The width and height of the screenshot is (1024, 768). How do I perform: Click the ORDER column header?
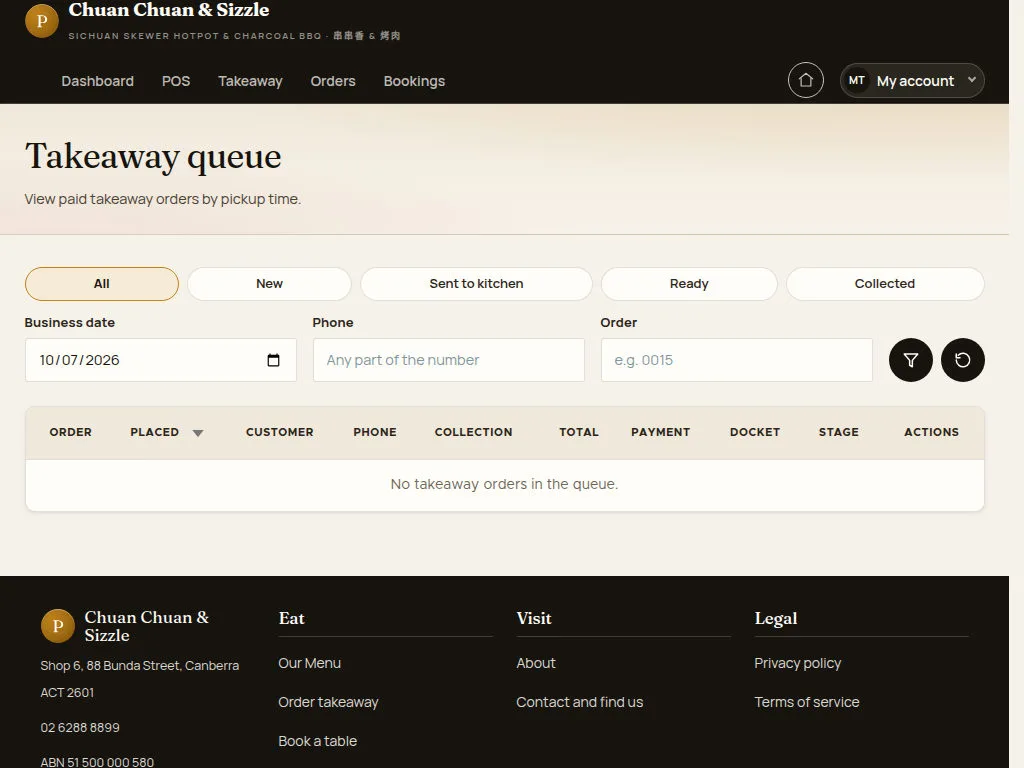tap(71, 432)
